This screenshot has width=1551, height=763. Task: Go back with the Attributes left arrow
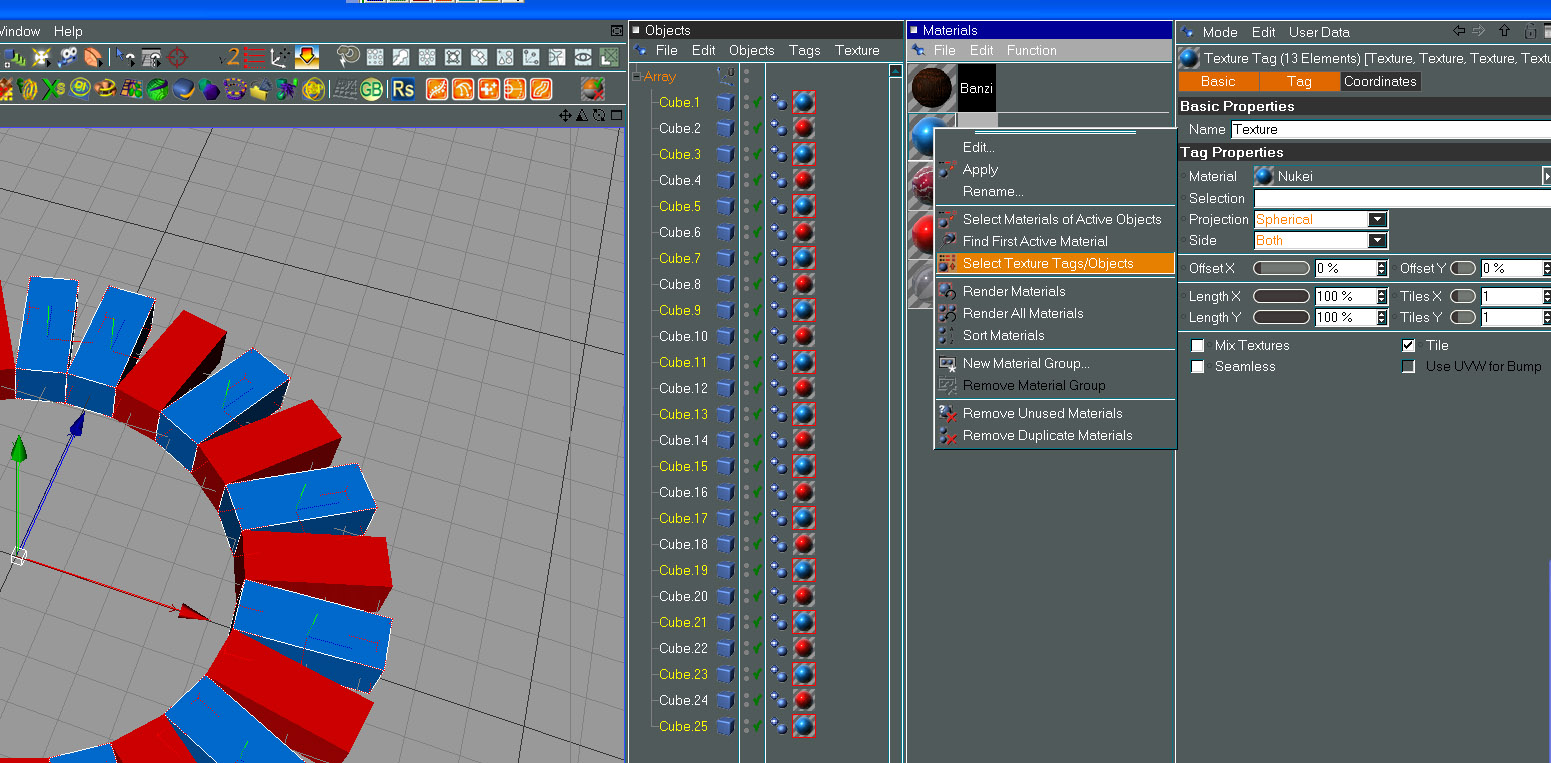pyautogui.click(x=1460, y=31)
